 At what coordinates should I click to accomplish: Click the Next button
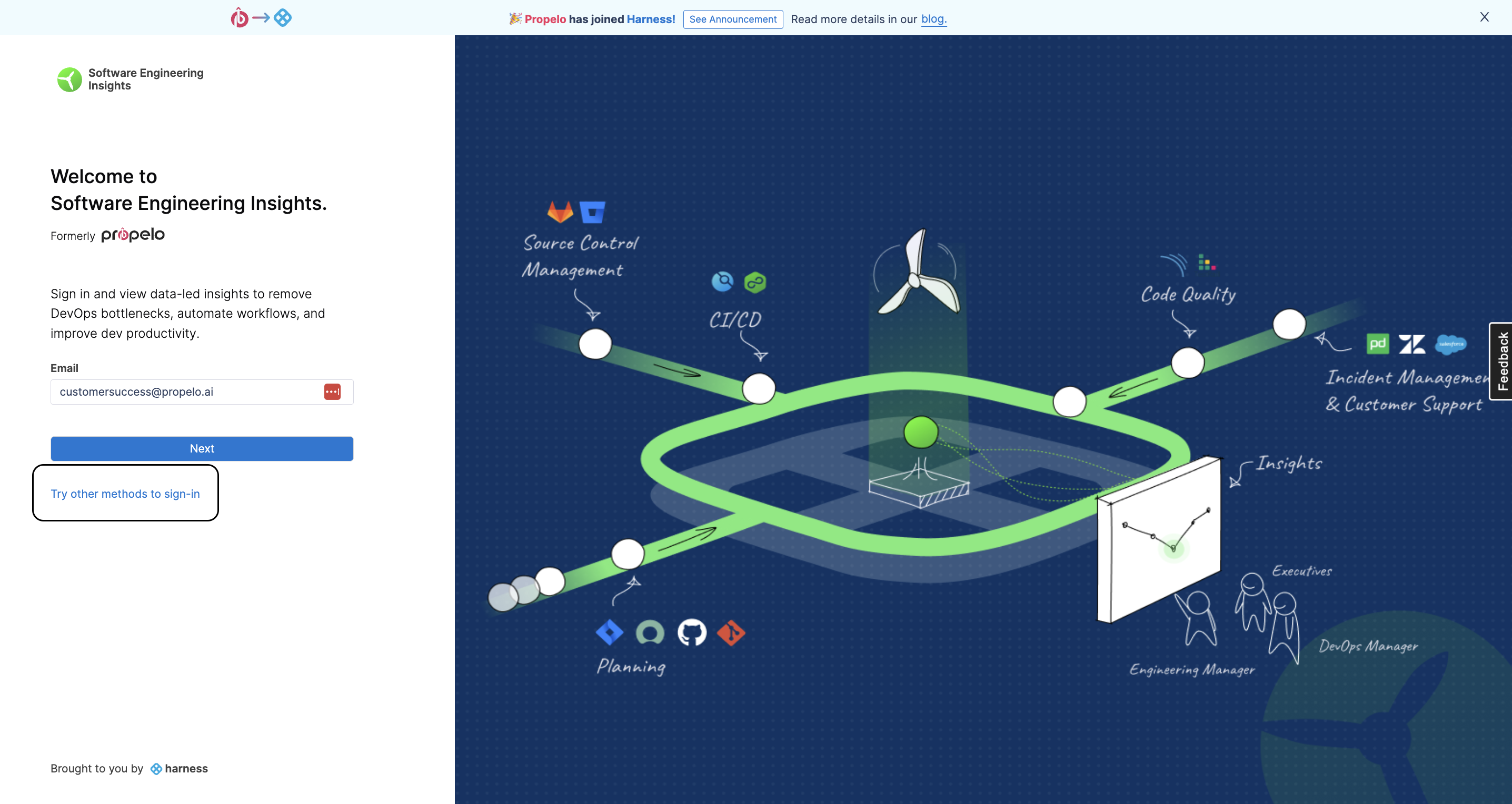point(202,449)
